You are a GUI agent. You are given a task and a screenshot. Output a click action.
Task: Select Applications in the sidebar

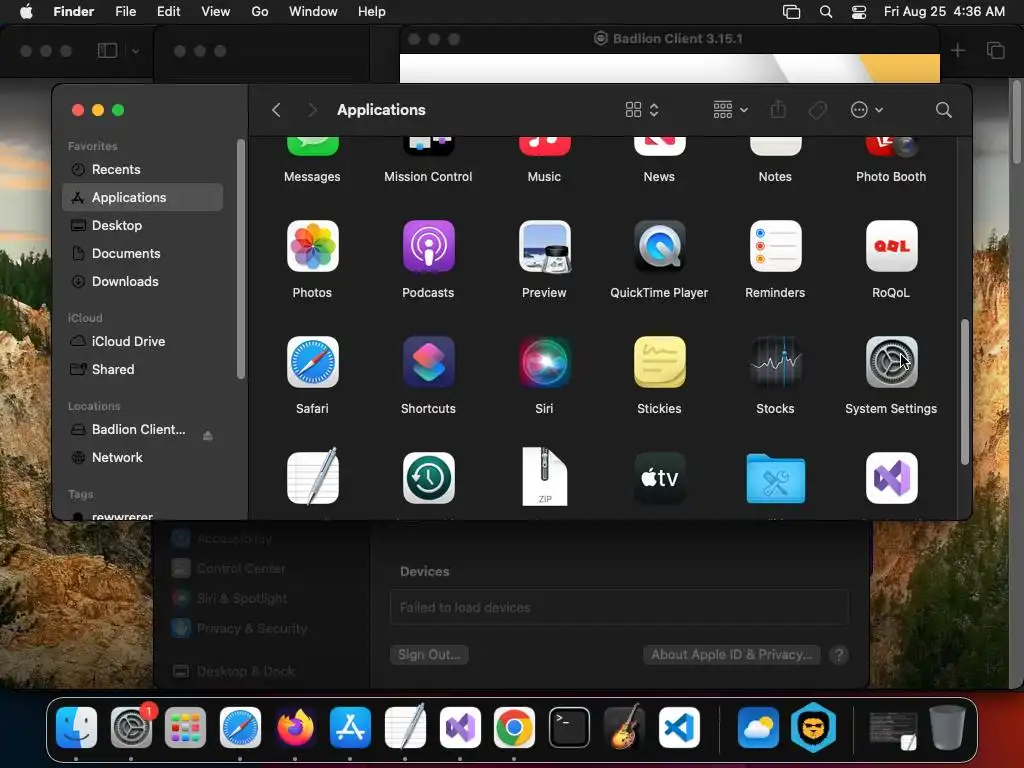142,197
